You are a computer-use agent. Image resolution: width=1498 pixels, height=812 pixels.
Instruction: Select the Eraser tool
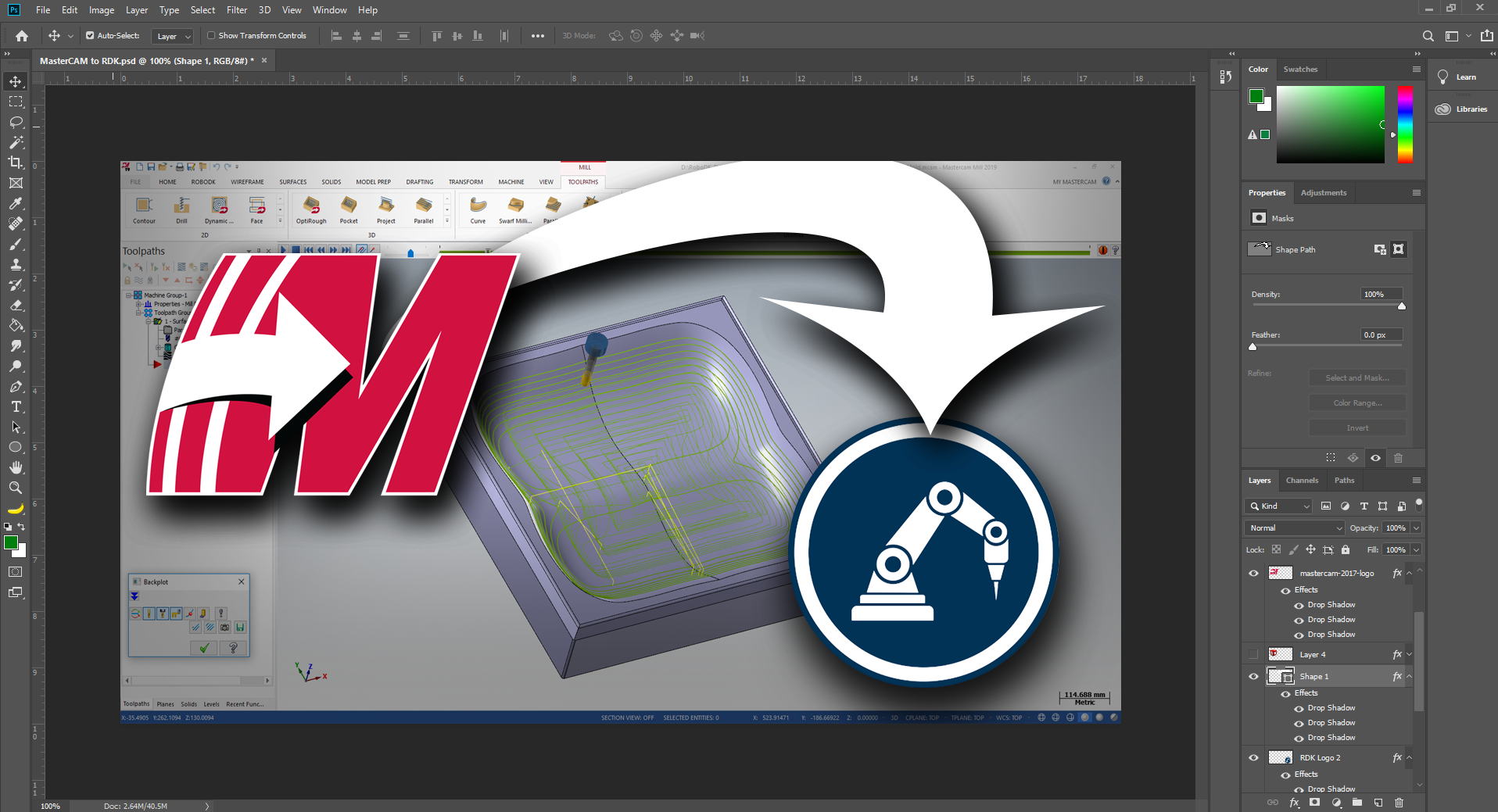16,305
